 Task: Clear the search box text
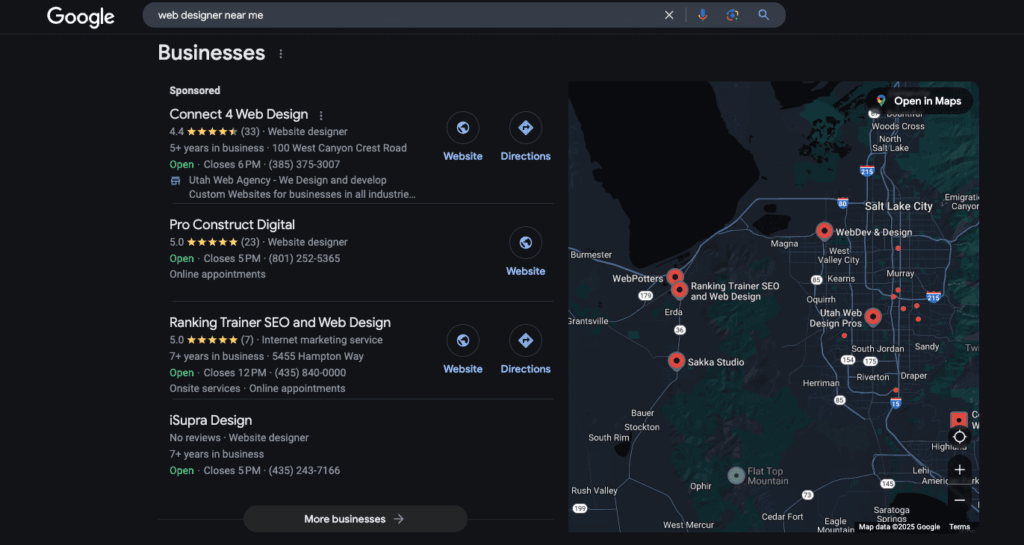(x=669, y=15)
